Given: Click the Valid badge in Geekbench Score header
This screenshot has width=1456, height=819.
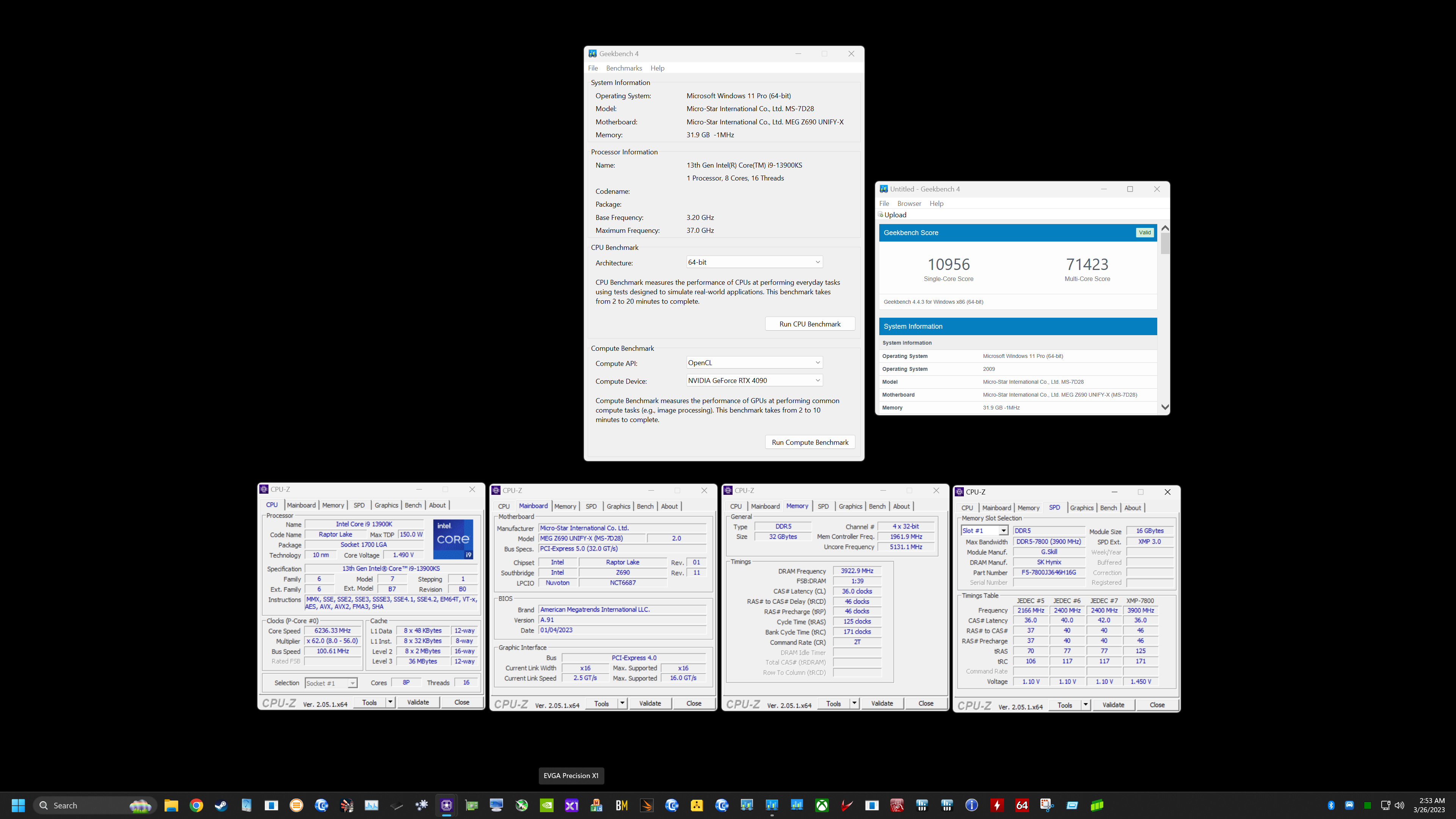Looking at the screenshot, I should [x=1145, y=232].
